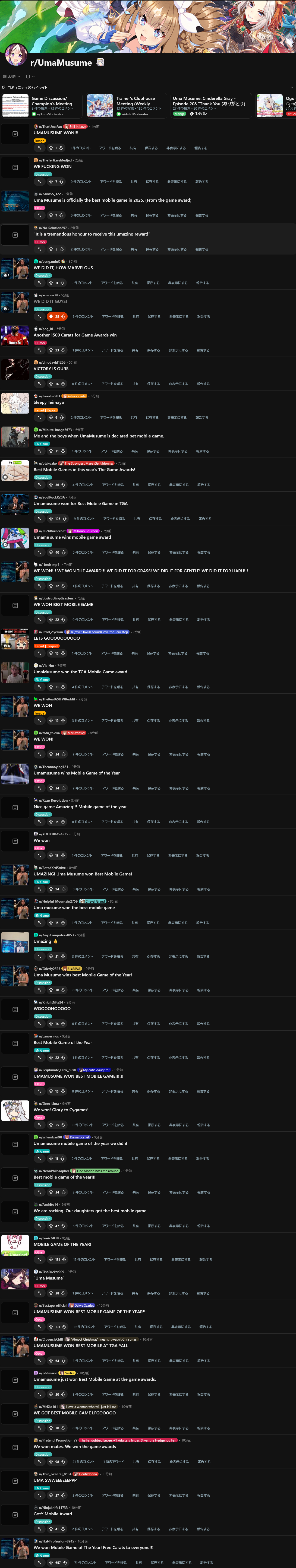This screenshot has height=1568, width=296.
Task: Open the 新しい順 sort dropdown
Action: [x=12, y=77]
